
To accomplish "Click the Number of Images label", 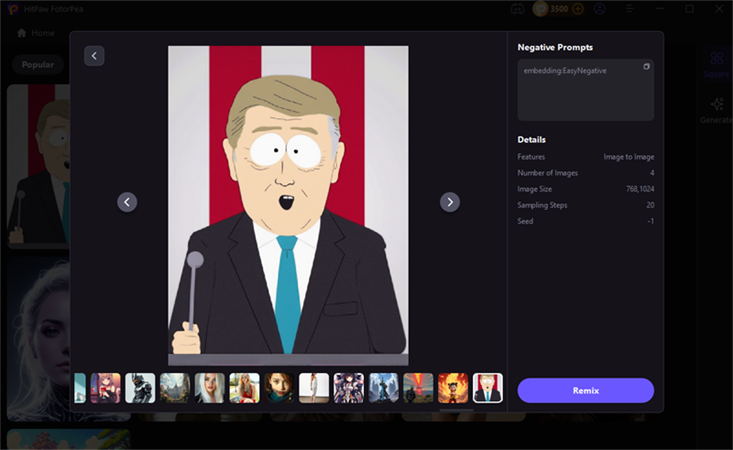I will 547,173.
